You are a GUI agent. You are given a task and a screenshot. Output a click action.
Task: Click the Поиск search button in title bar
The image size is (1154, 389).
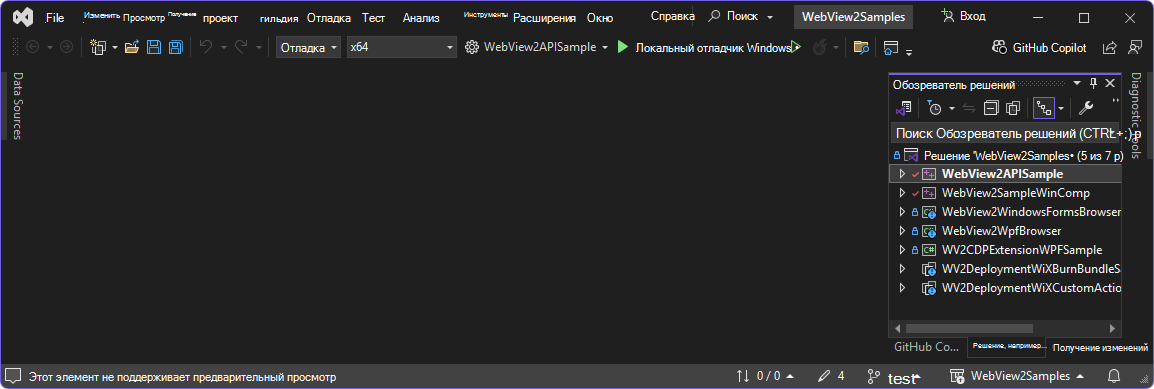[740, 16]
